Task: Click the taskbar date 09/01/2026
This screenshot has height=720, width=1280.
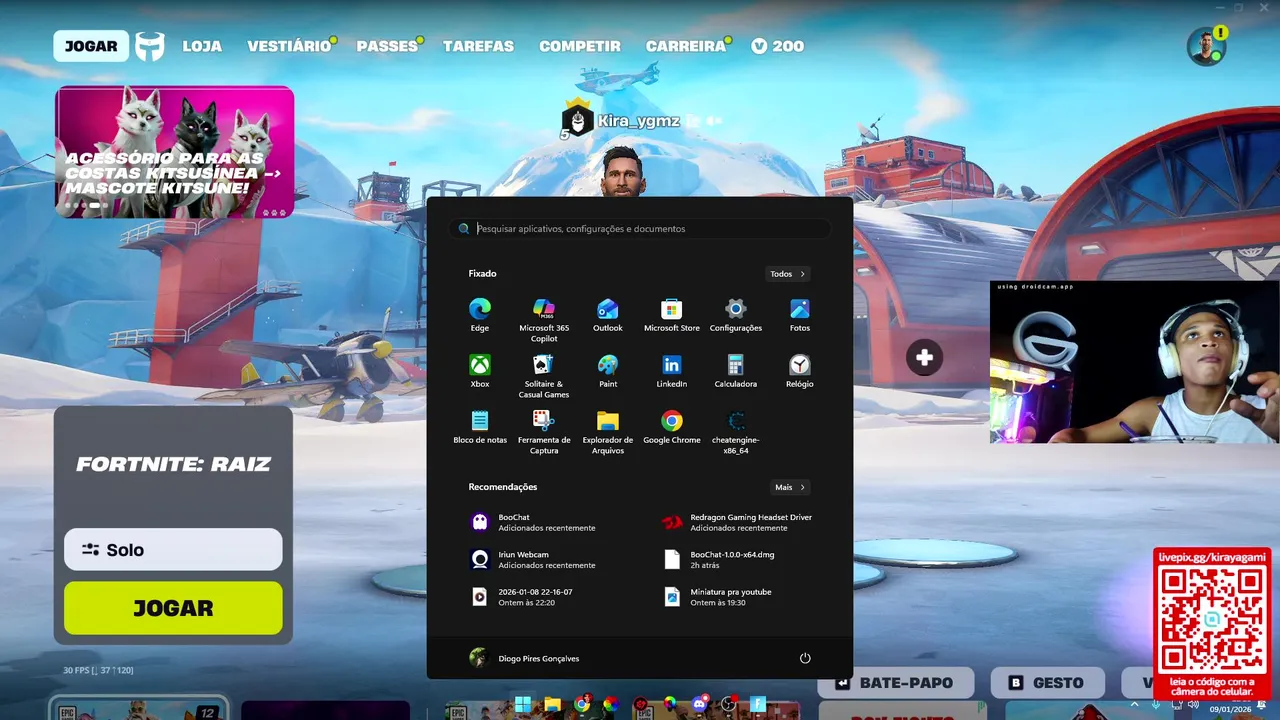Action: tap(1230, 709)
